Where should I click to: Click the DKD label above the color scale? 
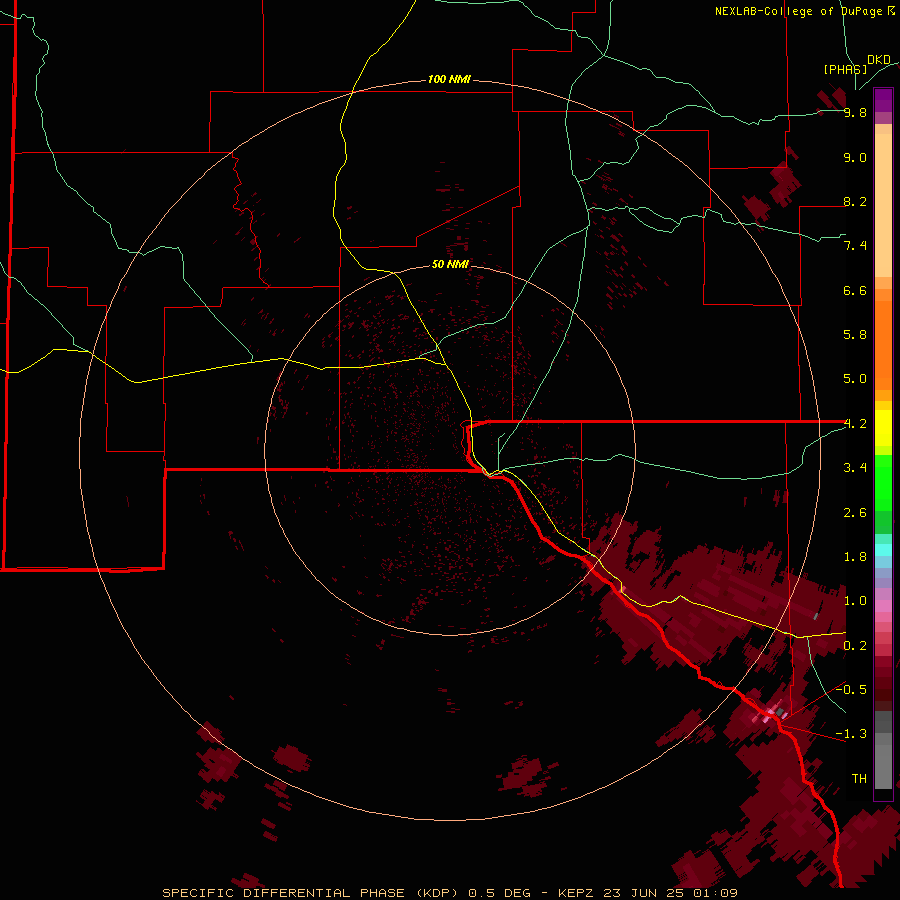879,60
